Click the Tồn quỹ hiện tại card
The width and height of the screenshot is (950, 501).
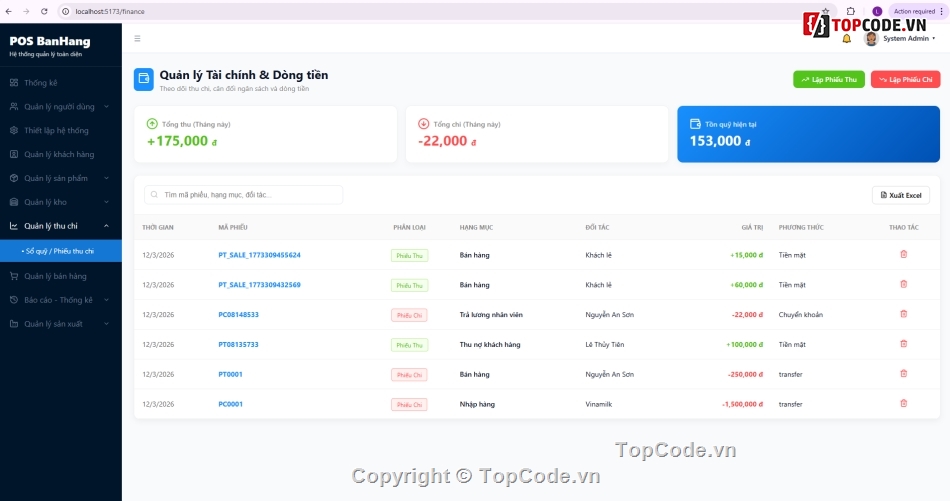[808, 134]
